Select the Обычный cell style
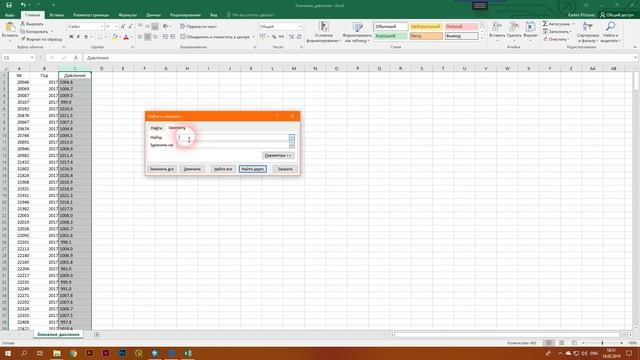 coord(391,27)
